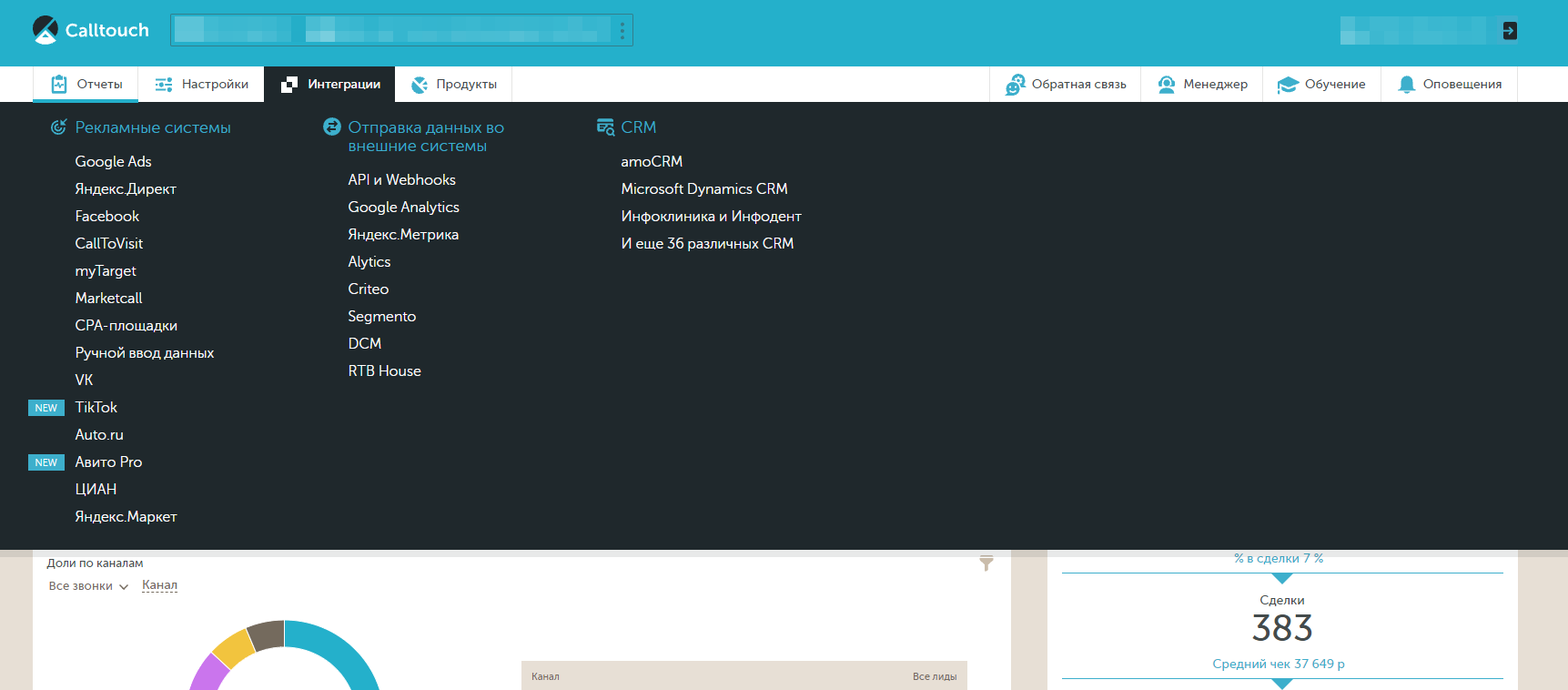Open TikTok advertising integration
The height and width of the screenshot is (690, 1568).
click(96, 407)
